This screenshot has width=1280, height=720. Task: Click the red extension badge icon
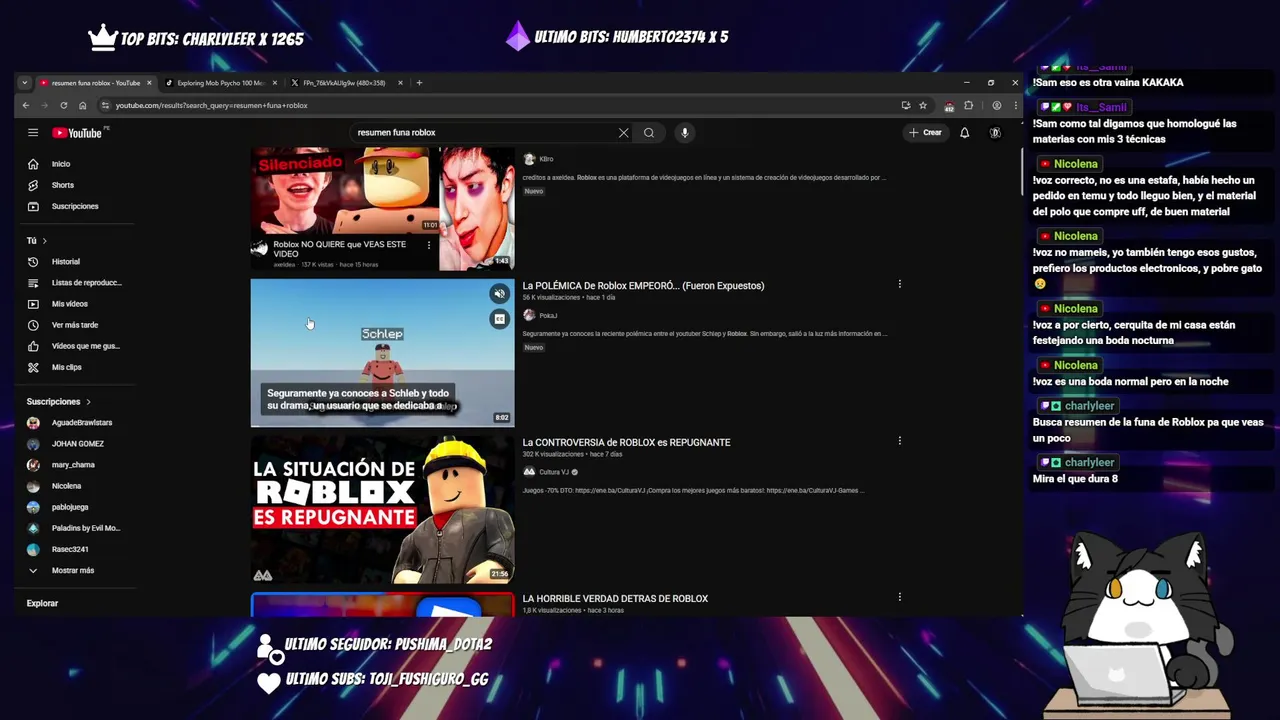949,106
